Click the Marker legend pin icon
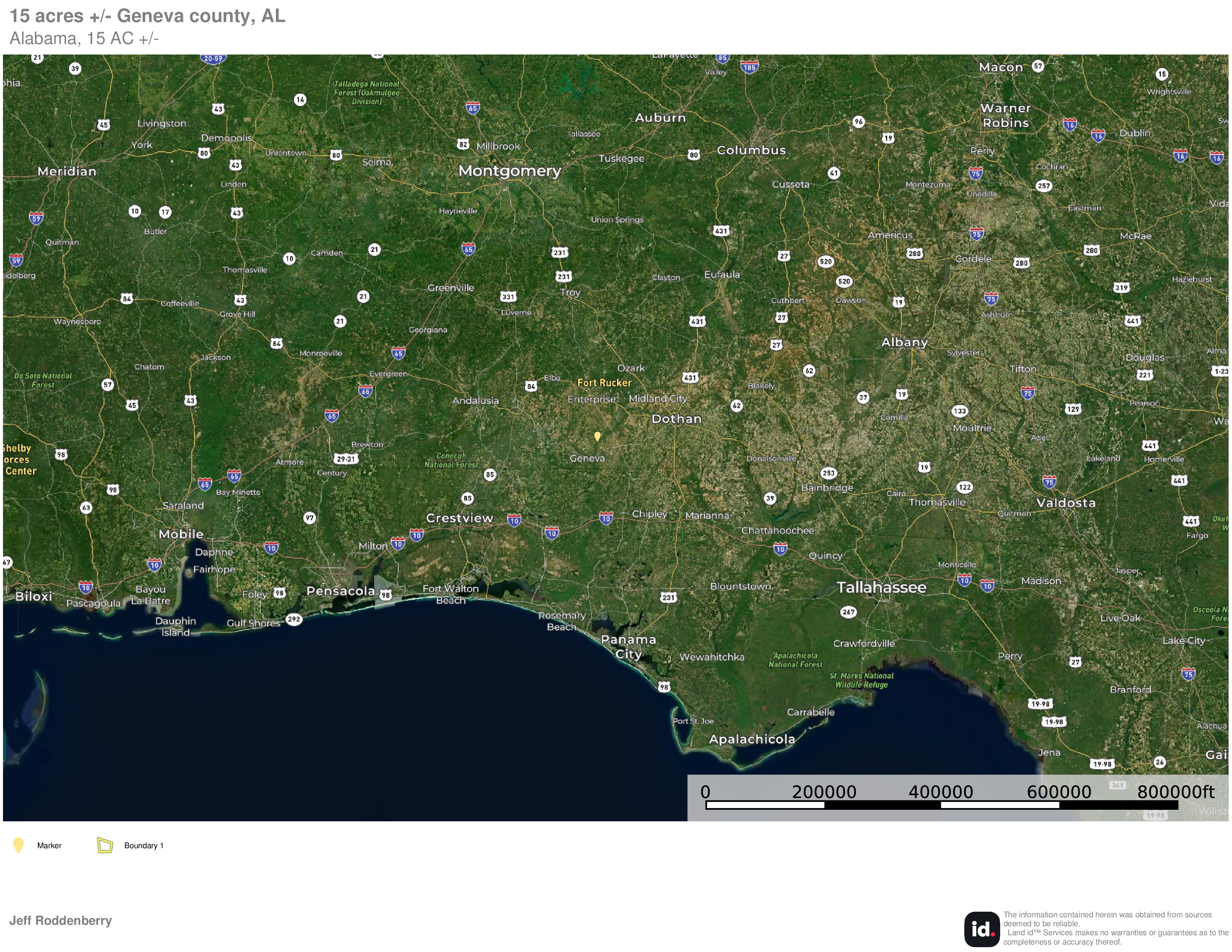Viewport: 1232px width, 952px height. [19, 845]
